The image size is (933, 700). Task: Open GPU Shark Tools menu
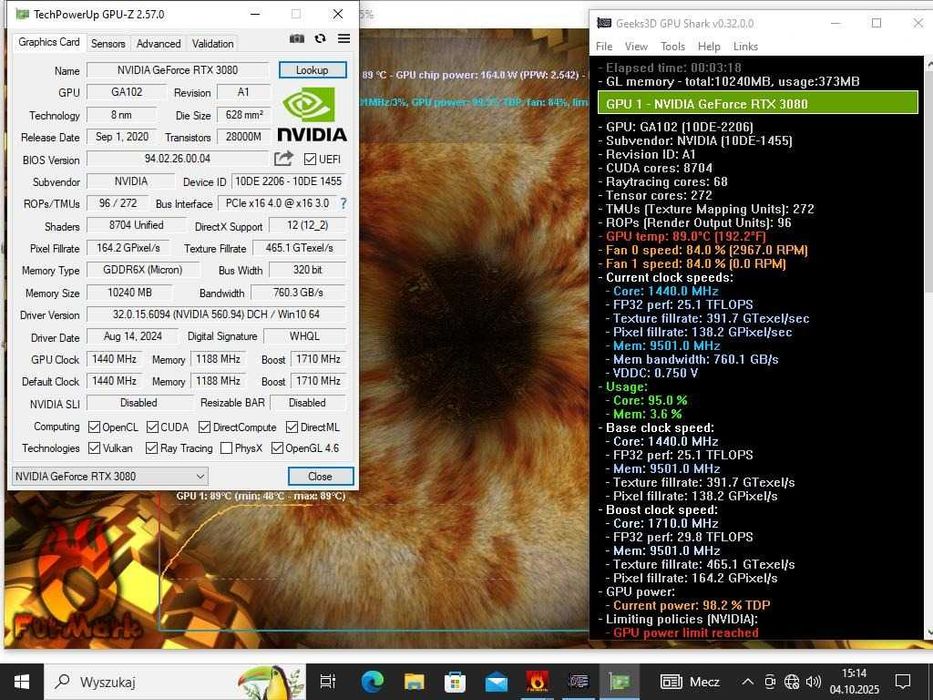pos(672,46)
